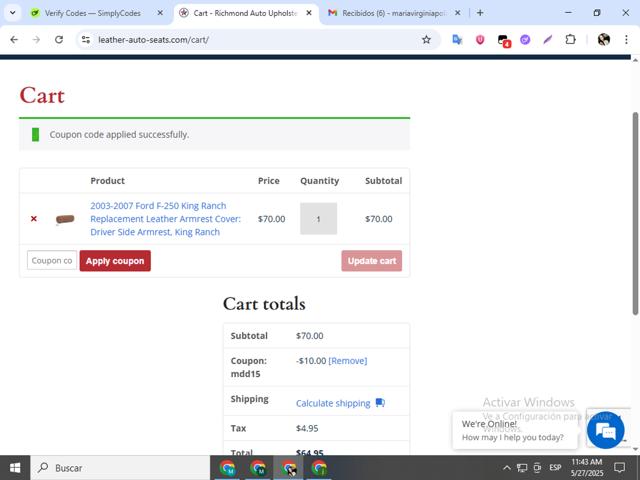Screen dimensions: 640x480
Task: Click the address bar URL leather-auto-seats.com/cart/
Action: tap(153, 40)
